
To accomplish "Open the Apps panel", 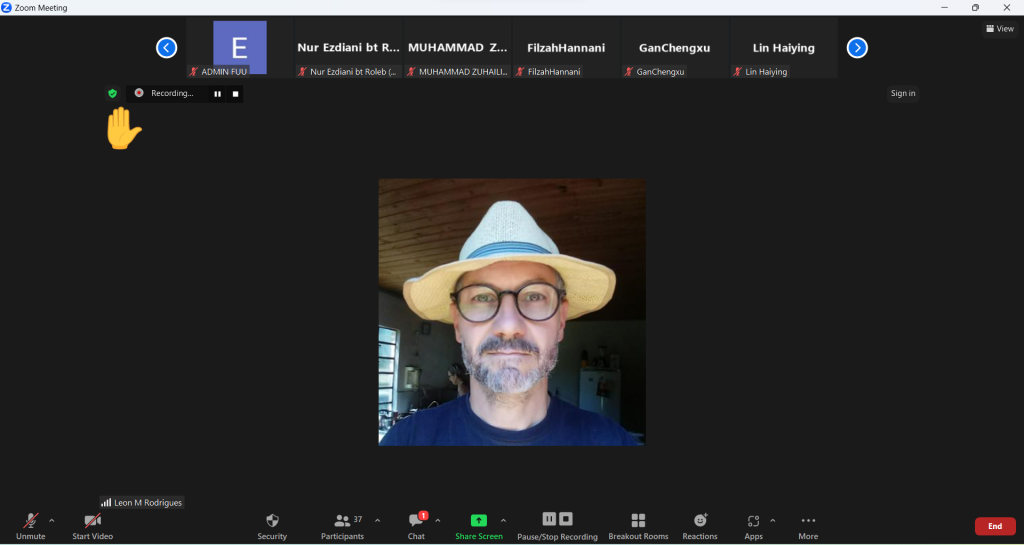I will pyautogui.click(x=753, y=521).
